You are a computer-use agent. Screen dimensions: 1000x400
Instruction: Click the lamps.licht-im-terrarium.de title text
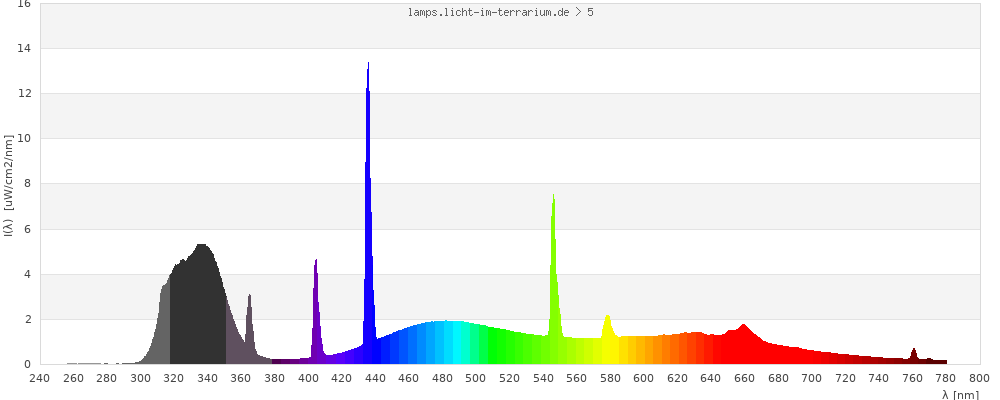click(500, 12)
